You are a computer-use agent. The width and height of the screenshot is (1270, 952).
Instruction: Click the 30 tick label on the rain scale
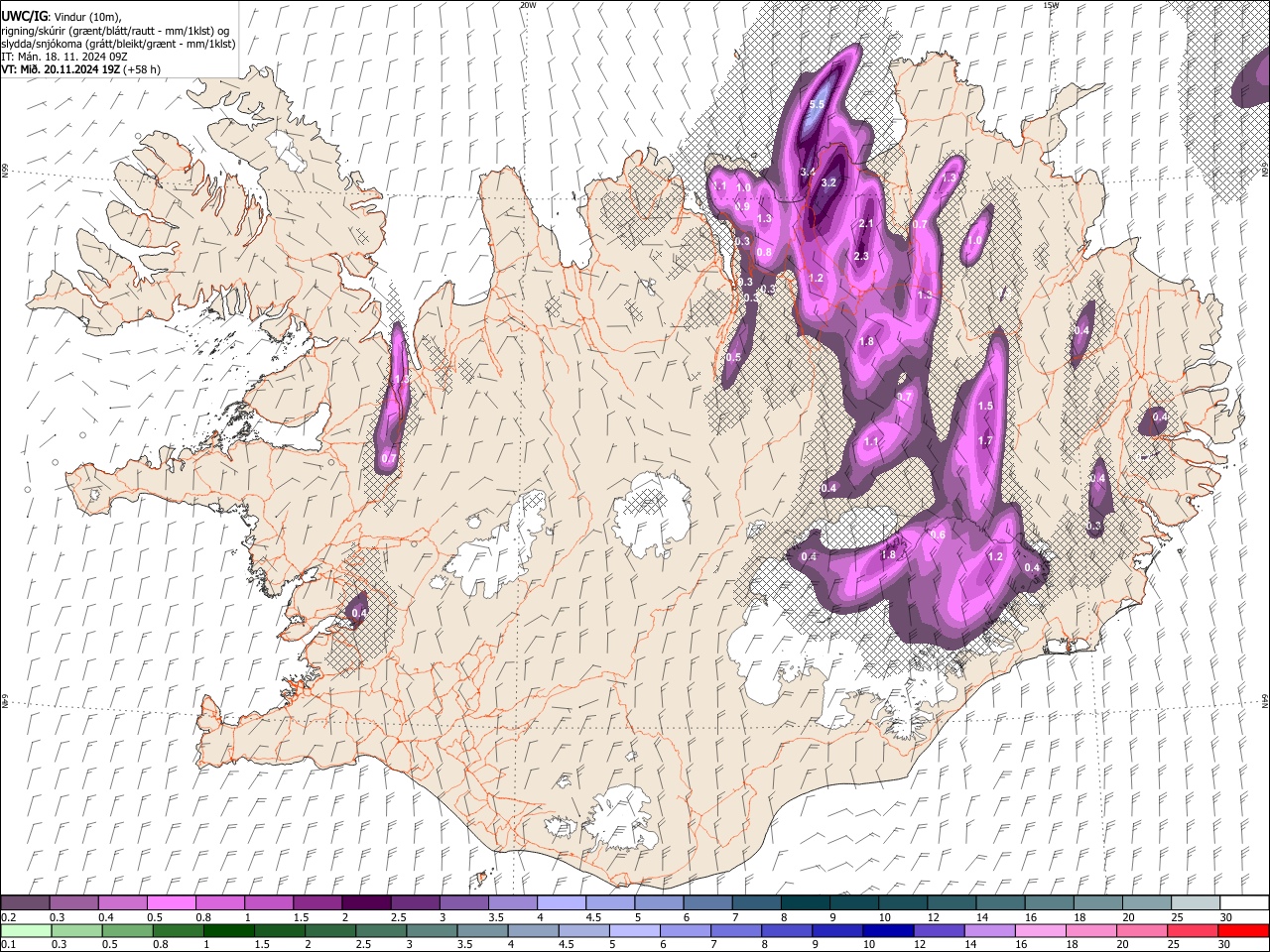coord(1223,944)
